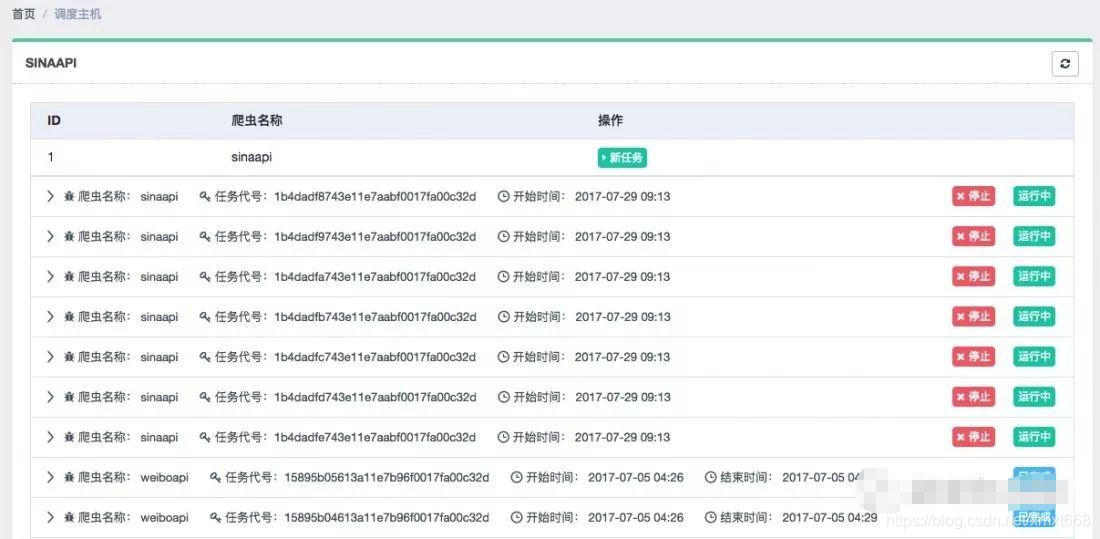Click 运行中 badge for task 1b4dadfd743e
Image resolution: width=1100 pixels, height=539 pixels.
tap(1034, 397)
